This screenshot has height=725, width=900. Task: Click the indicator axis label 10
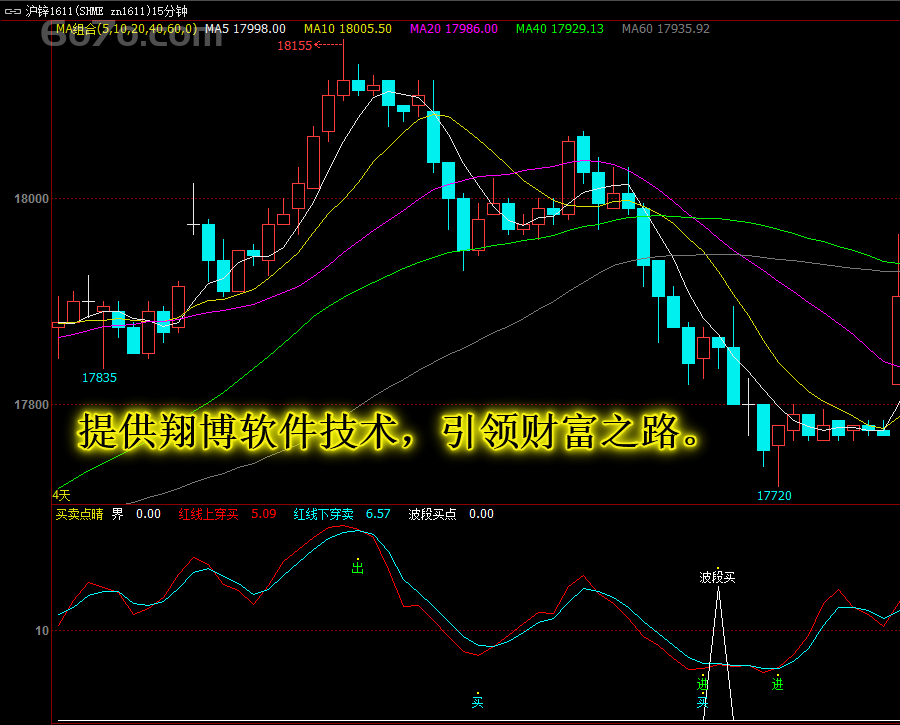[42, 630]
